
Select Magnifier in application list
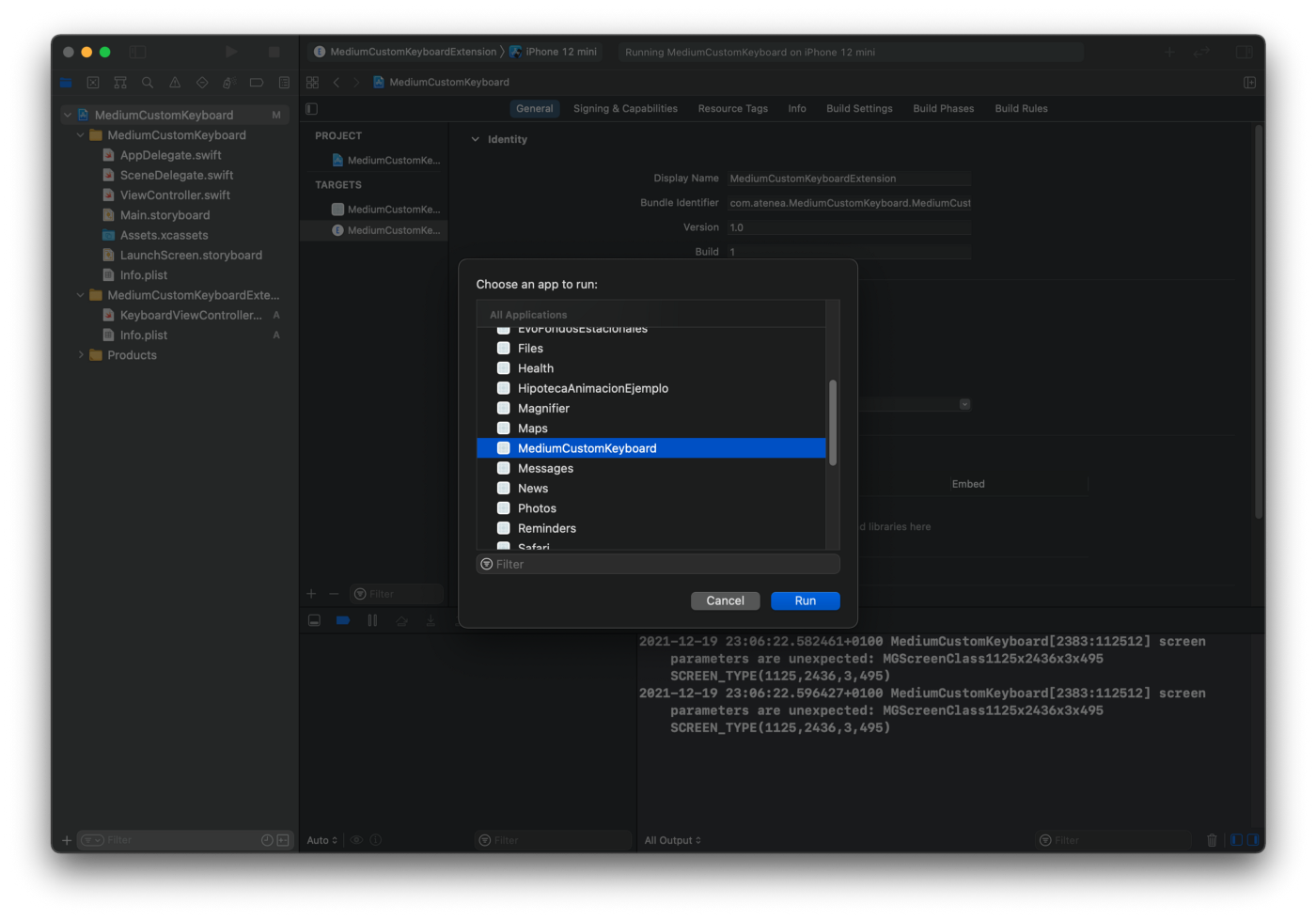(650, 409)
